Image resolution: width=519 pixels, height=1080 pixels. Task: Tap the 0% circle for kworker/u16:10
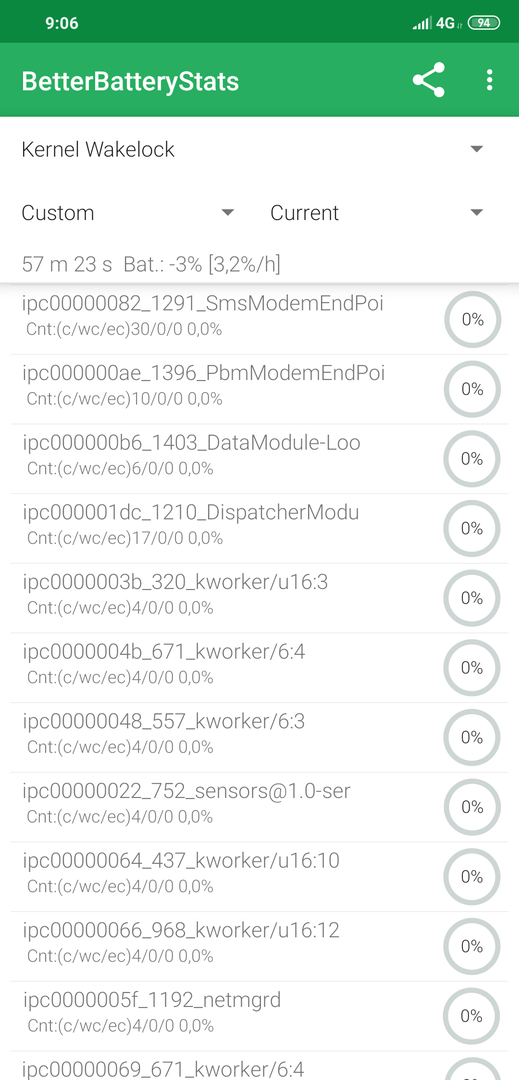point(472,877)
